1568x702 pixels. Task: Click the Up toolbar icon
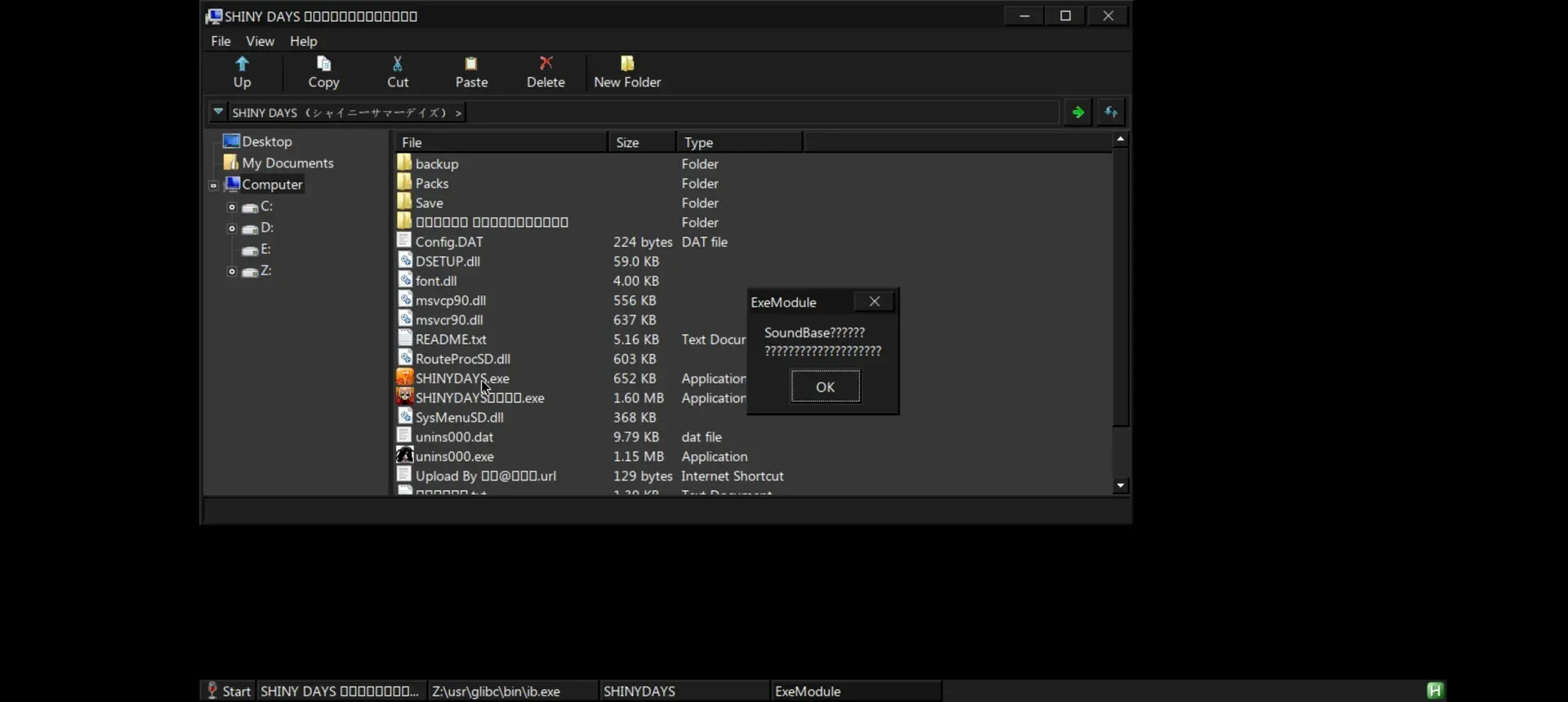tap(242, 64)
